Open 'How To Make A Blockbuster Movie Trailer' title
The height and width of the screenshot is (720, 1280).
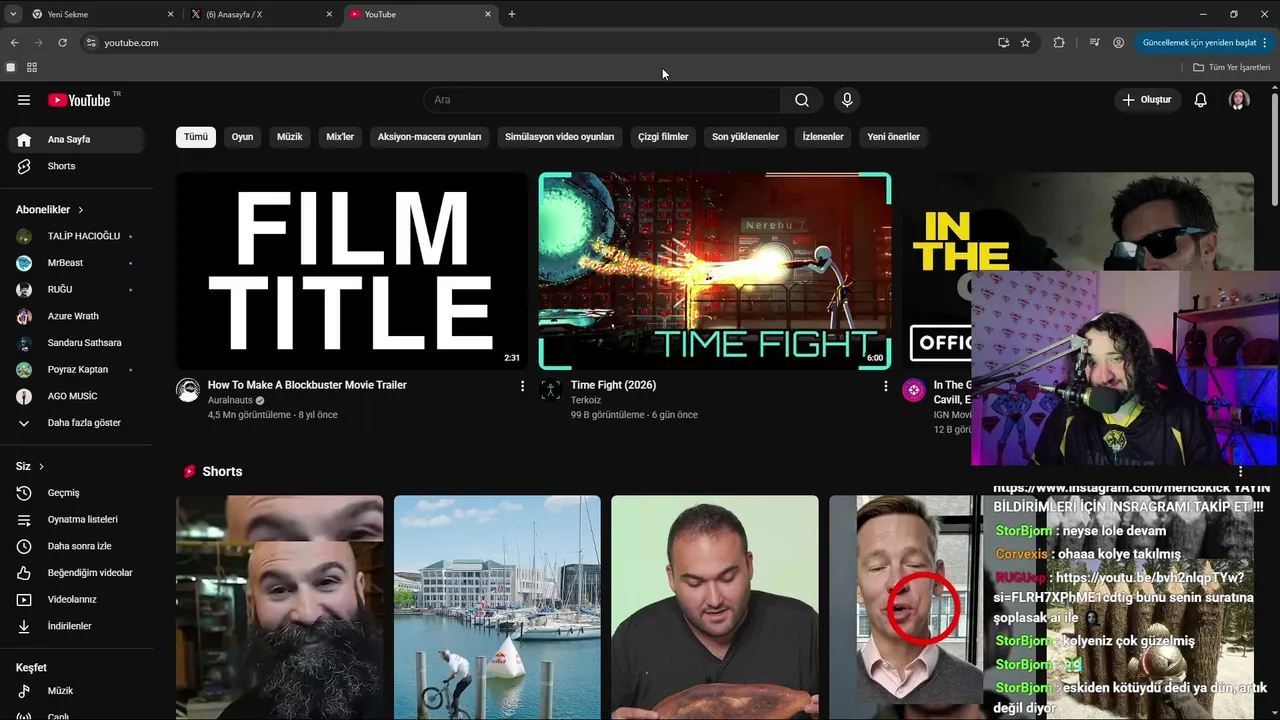click(x=307, y=385)
